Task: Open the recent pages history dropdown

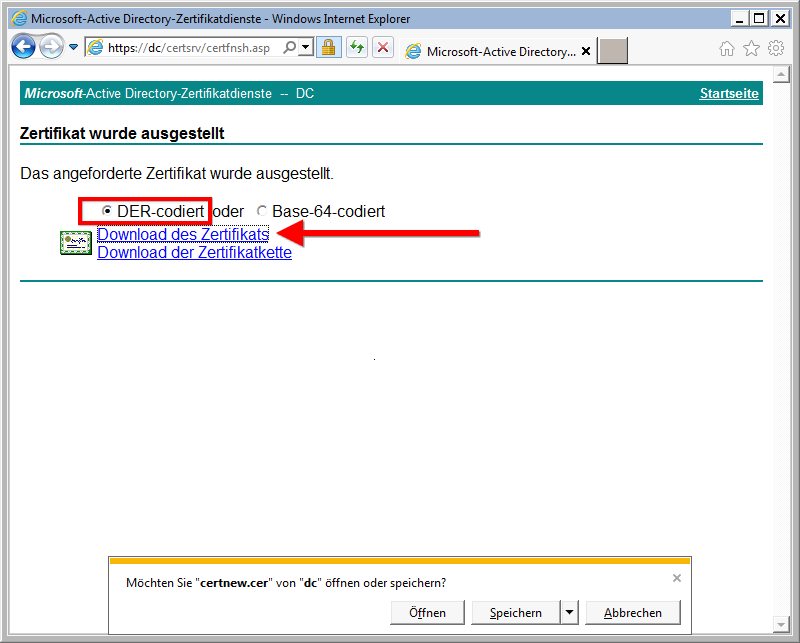Action: pyautogui.click(x=73, y=47)
